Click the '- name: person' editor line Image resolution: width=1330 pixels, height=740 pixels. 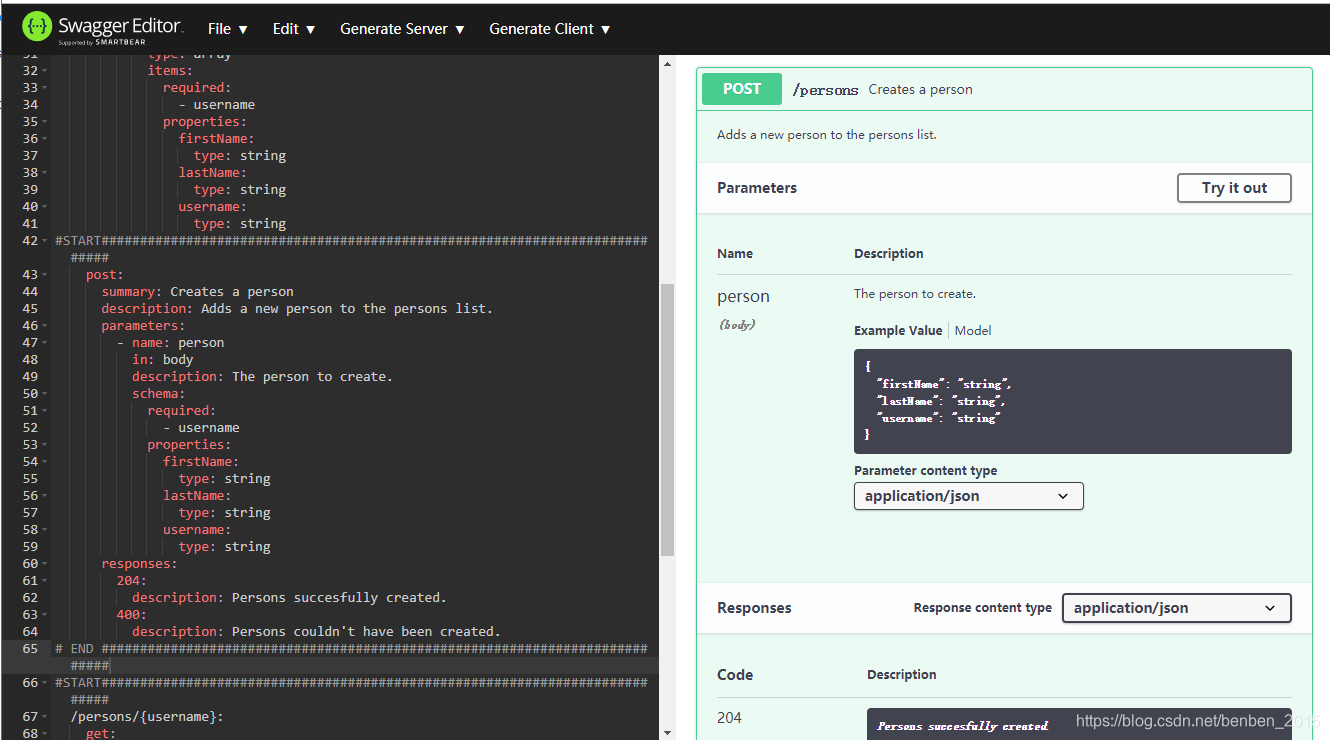[170, 342]
